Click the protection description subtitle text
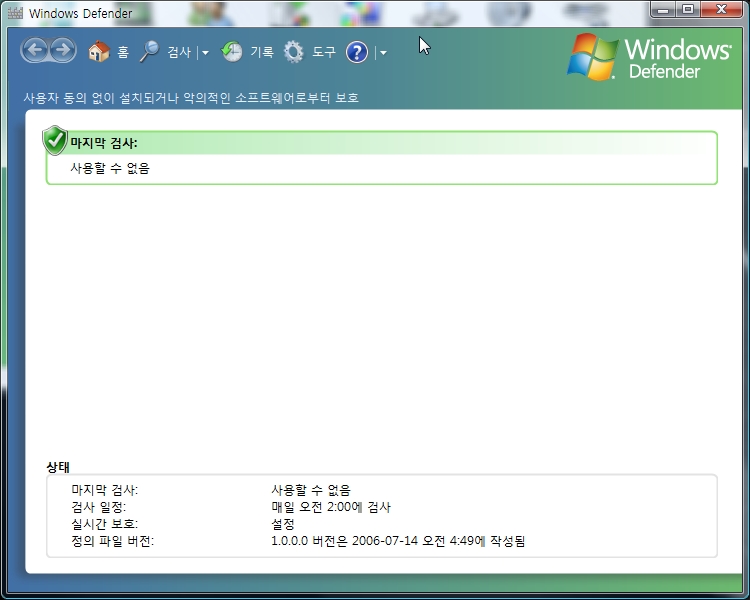 (191, 98)
